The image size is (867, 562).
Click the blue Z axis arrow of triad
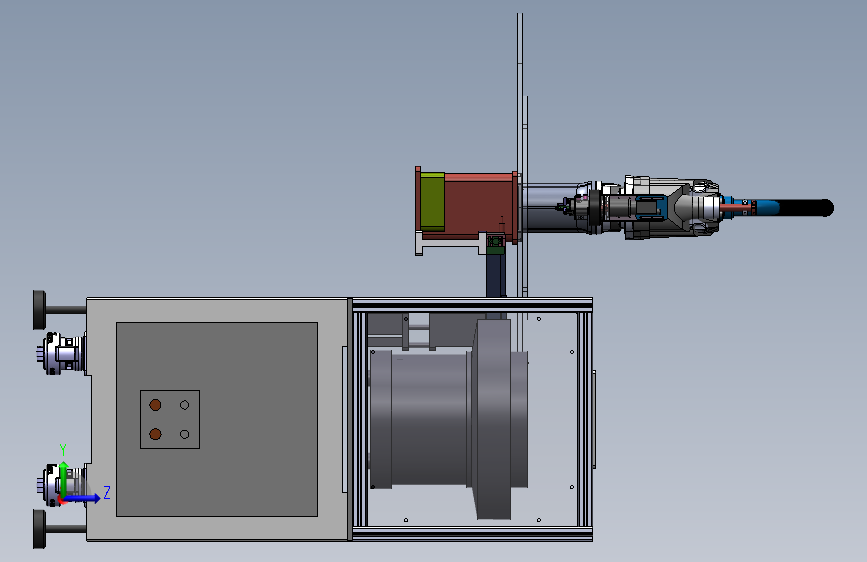[82, 498]
